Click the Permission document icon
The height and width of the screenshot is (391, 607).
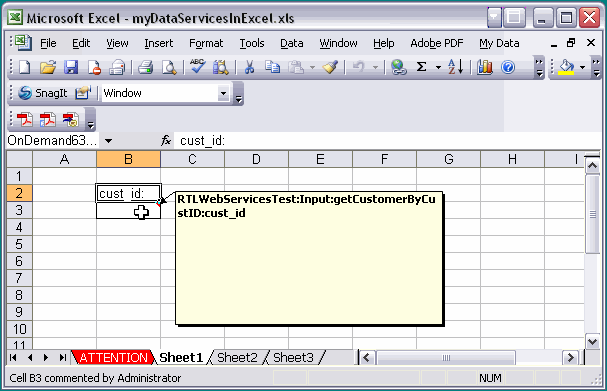point(94,67)
